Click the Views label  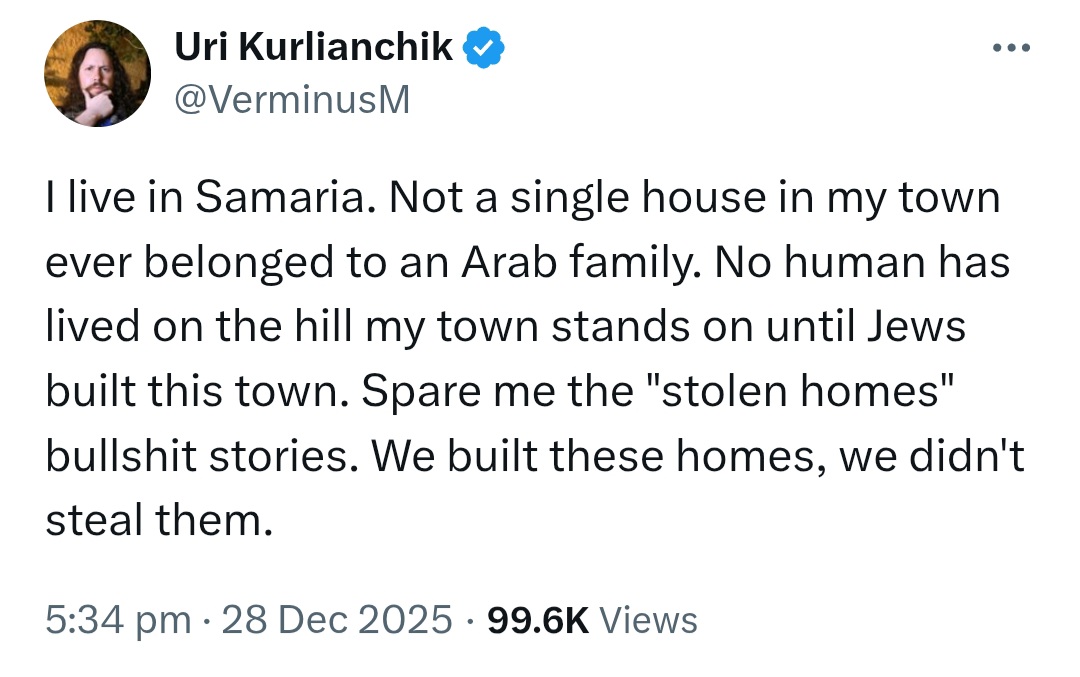point(648,619)
